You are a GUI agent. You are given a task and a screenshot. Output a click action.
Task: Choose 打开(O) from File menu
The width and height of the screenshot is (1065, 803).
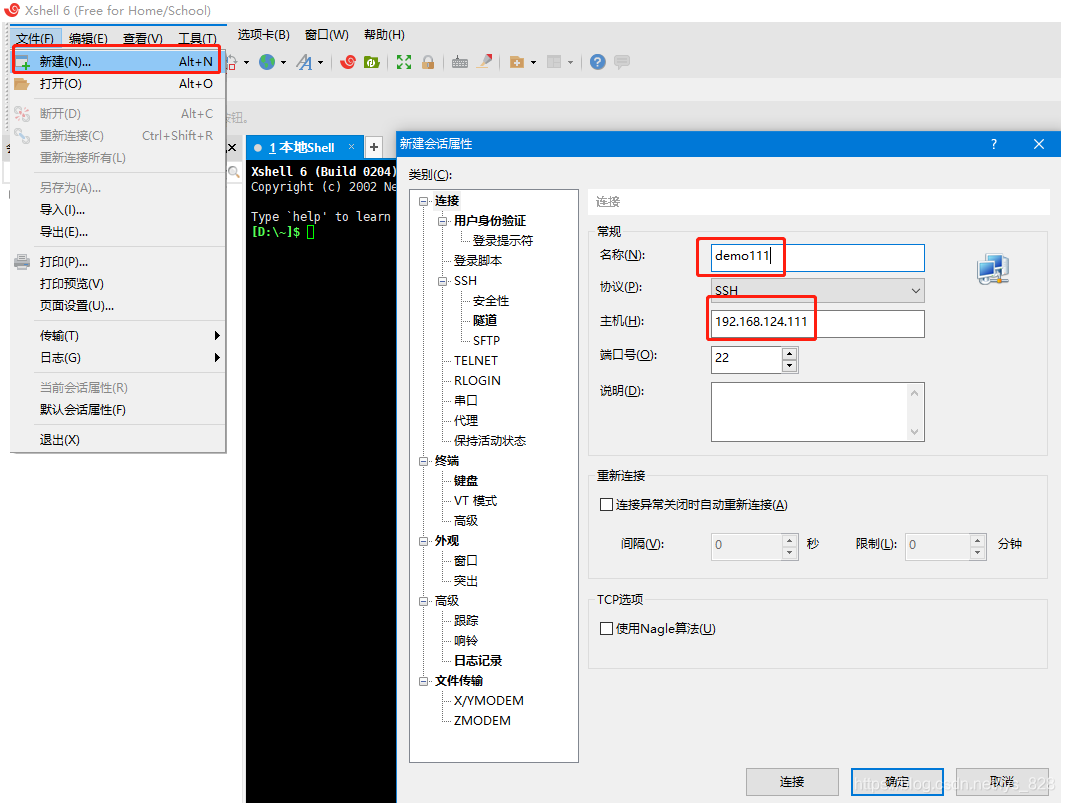click(118, 84)
